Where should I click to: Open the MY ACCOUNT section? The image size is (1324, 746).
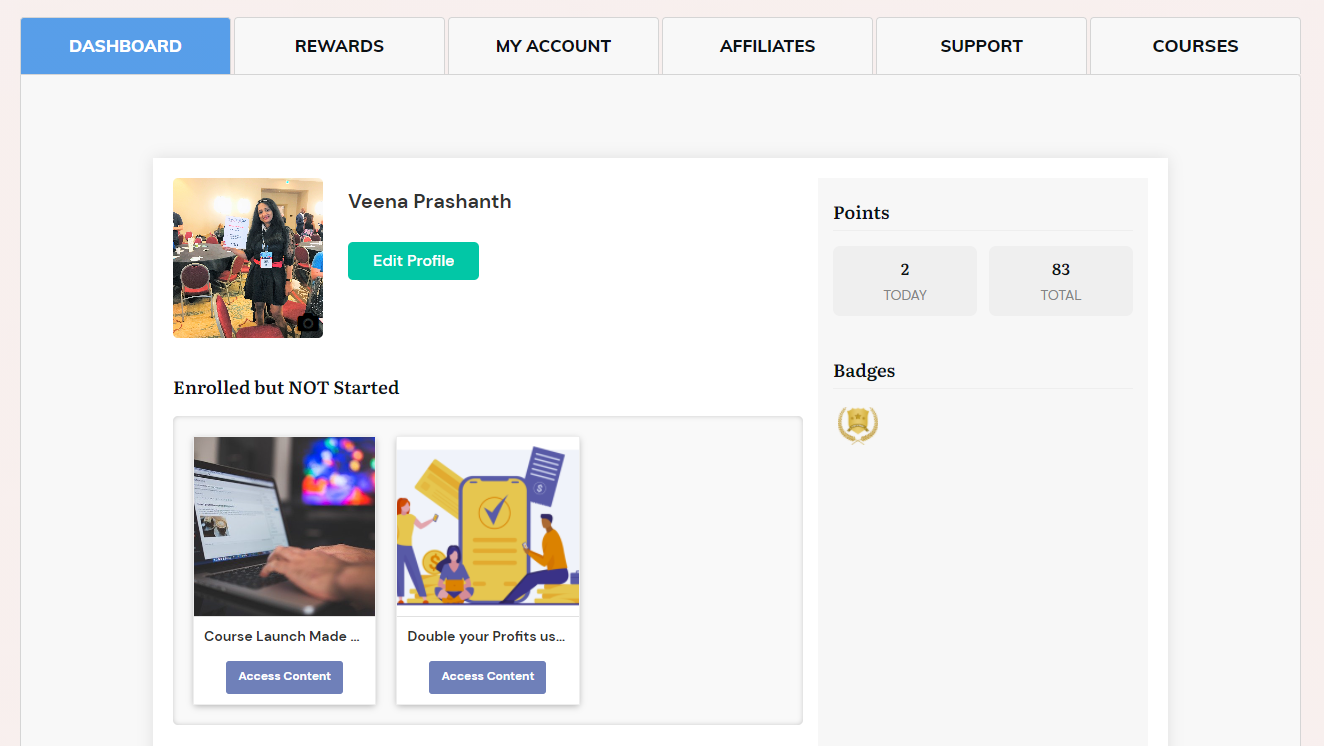(553, 45)
